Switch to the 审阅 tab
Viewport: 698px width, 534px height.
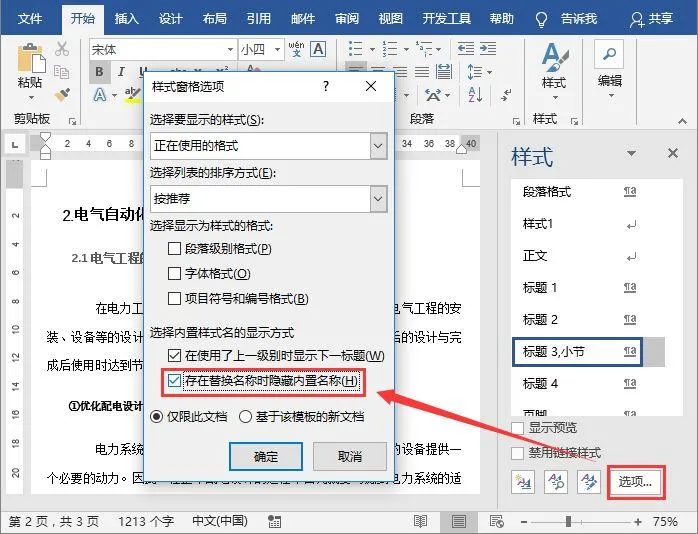pyautogui.click(x=347, y=18)
